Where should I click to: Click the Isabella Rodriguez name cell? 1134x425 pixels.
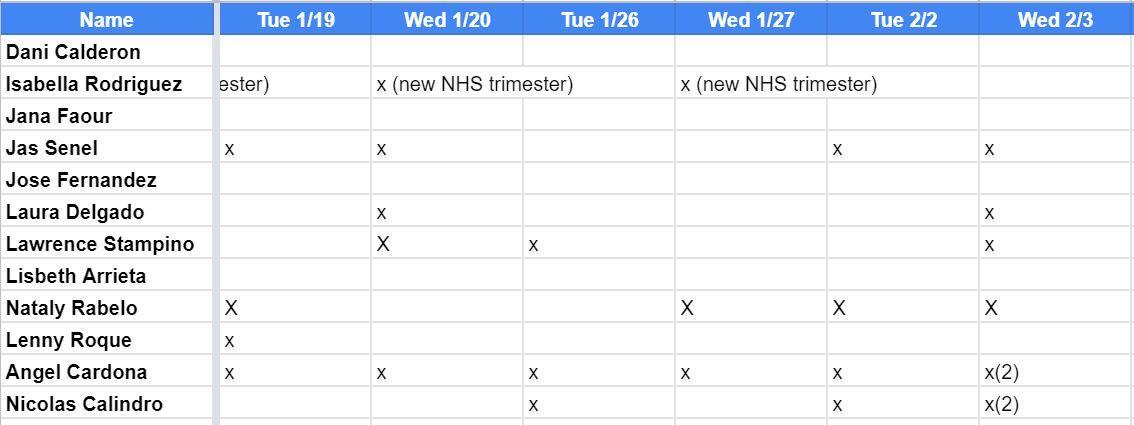click(106, 84)
